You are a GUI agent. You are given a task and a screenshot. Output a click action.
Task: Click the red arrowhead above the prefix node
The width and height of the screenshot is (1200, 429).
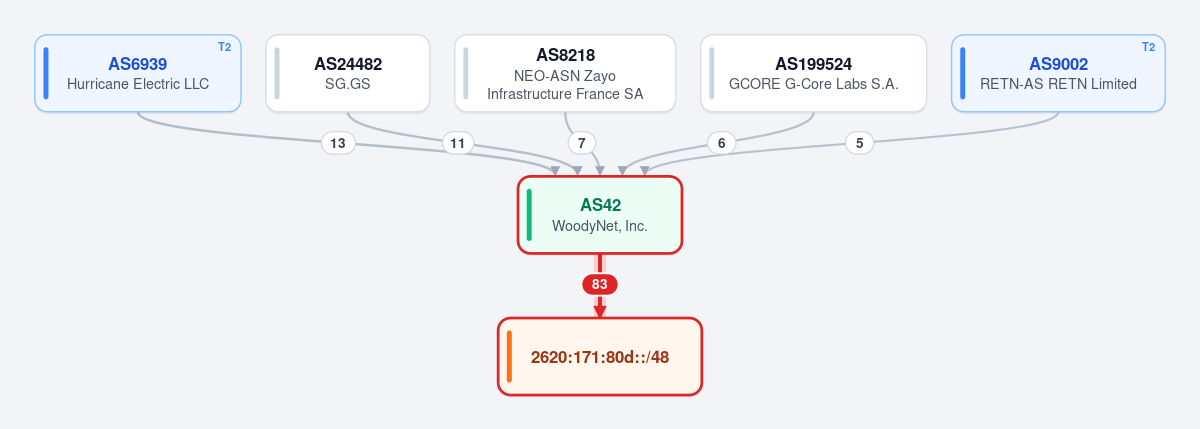tap(600, 312)
